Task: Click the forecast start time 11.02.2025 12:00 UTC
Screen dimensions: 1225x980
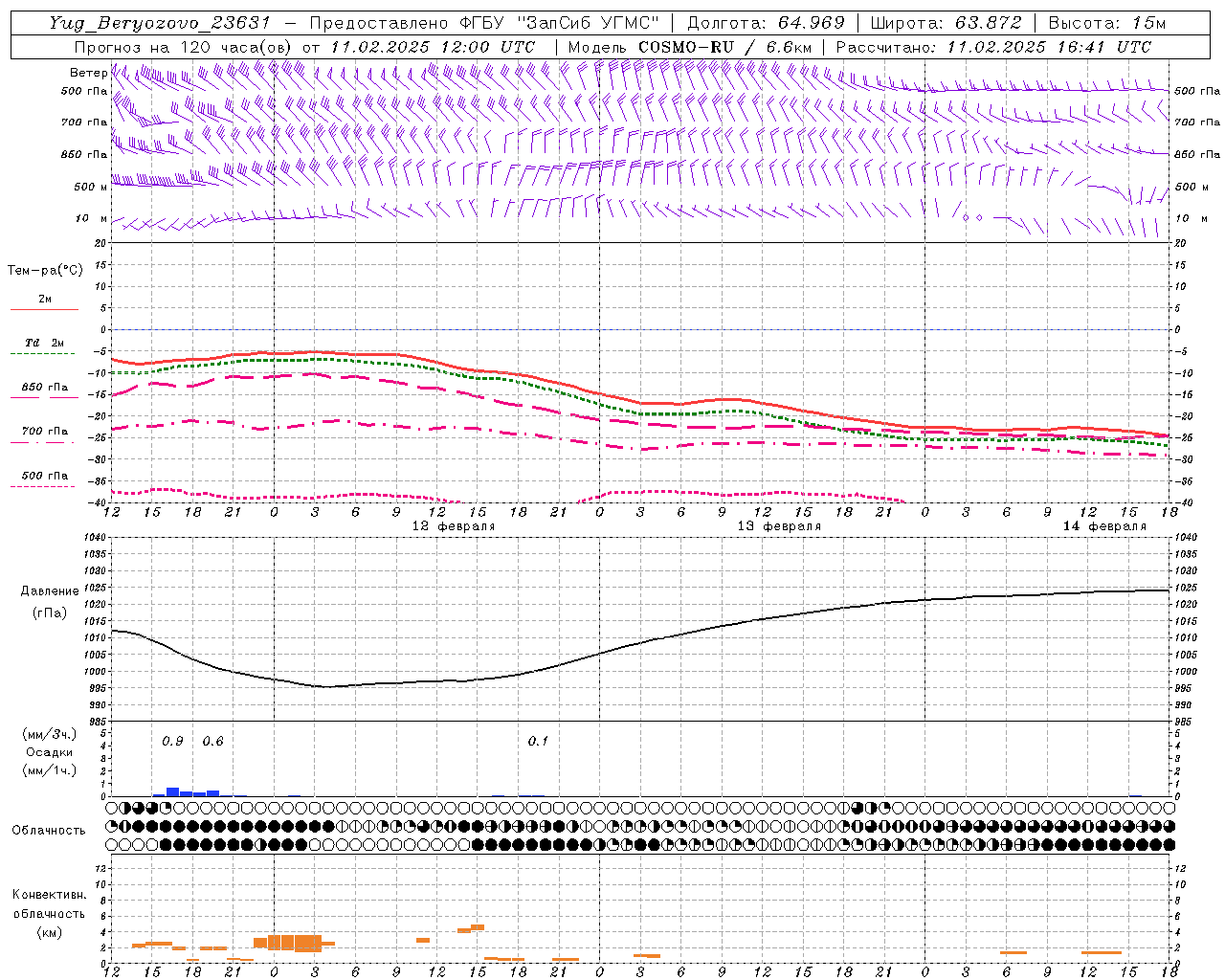Action: click(434, 47)
